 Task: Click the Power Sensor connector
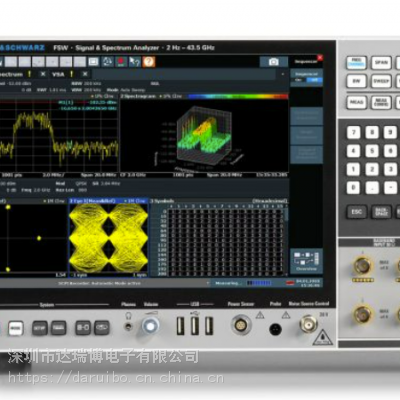pyautogui.click(x=241, y=324)
